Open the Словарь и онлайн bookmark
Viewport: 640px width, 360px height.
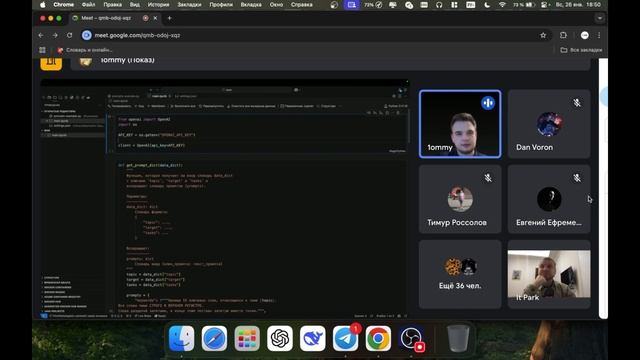click(85, 50)
